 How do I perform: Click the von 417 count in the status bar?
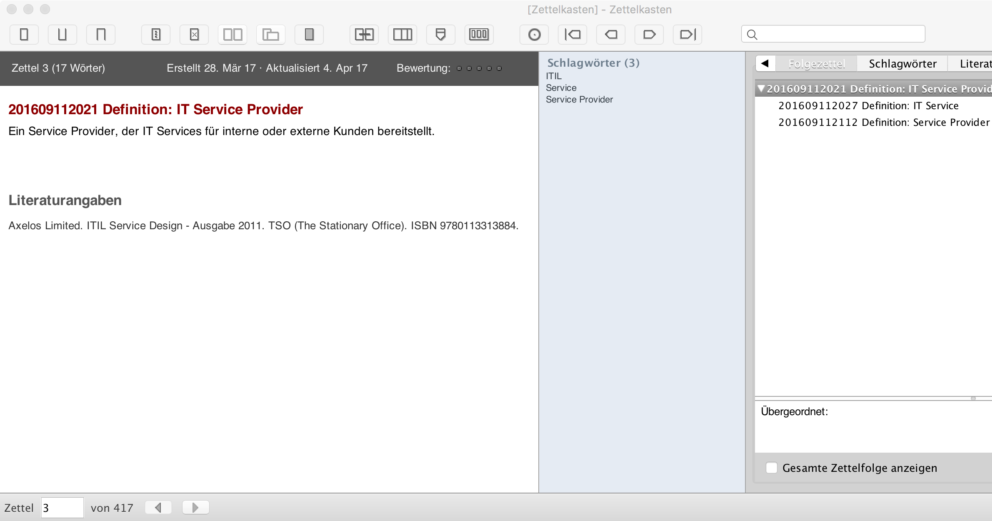tap(112, 508)
